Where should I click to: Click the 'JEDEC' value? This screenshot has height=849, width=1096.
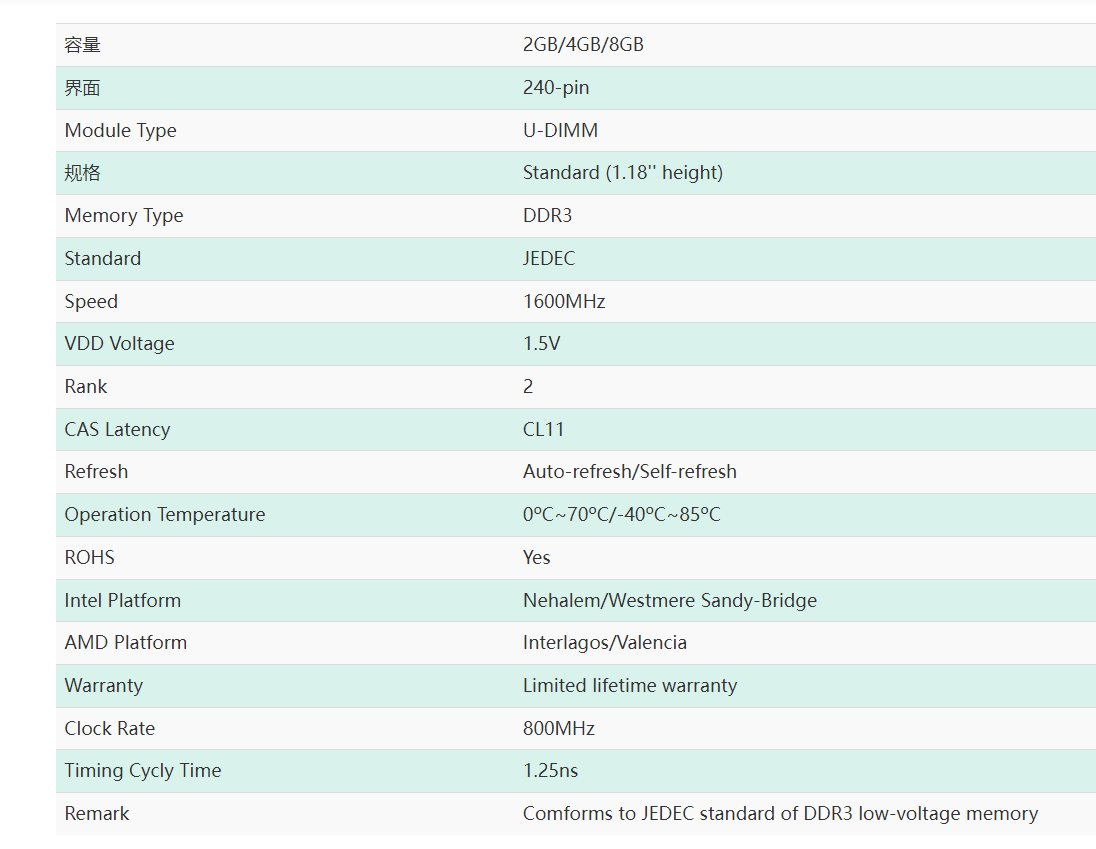549,259
